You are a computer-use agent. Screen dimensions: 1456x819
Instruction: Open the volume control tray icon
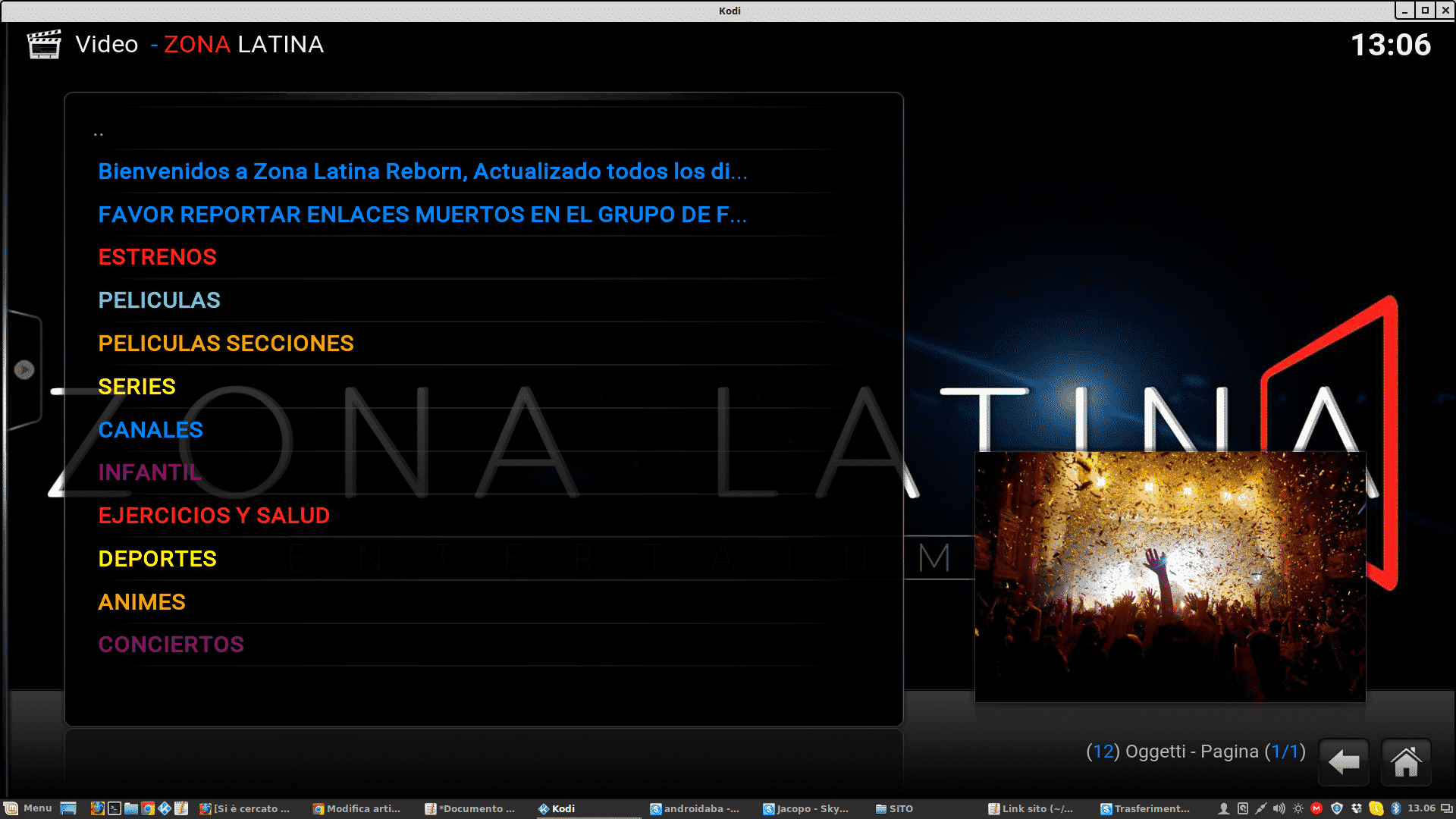tap(1279, 808)
